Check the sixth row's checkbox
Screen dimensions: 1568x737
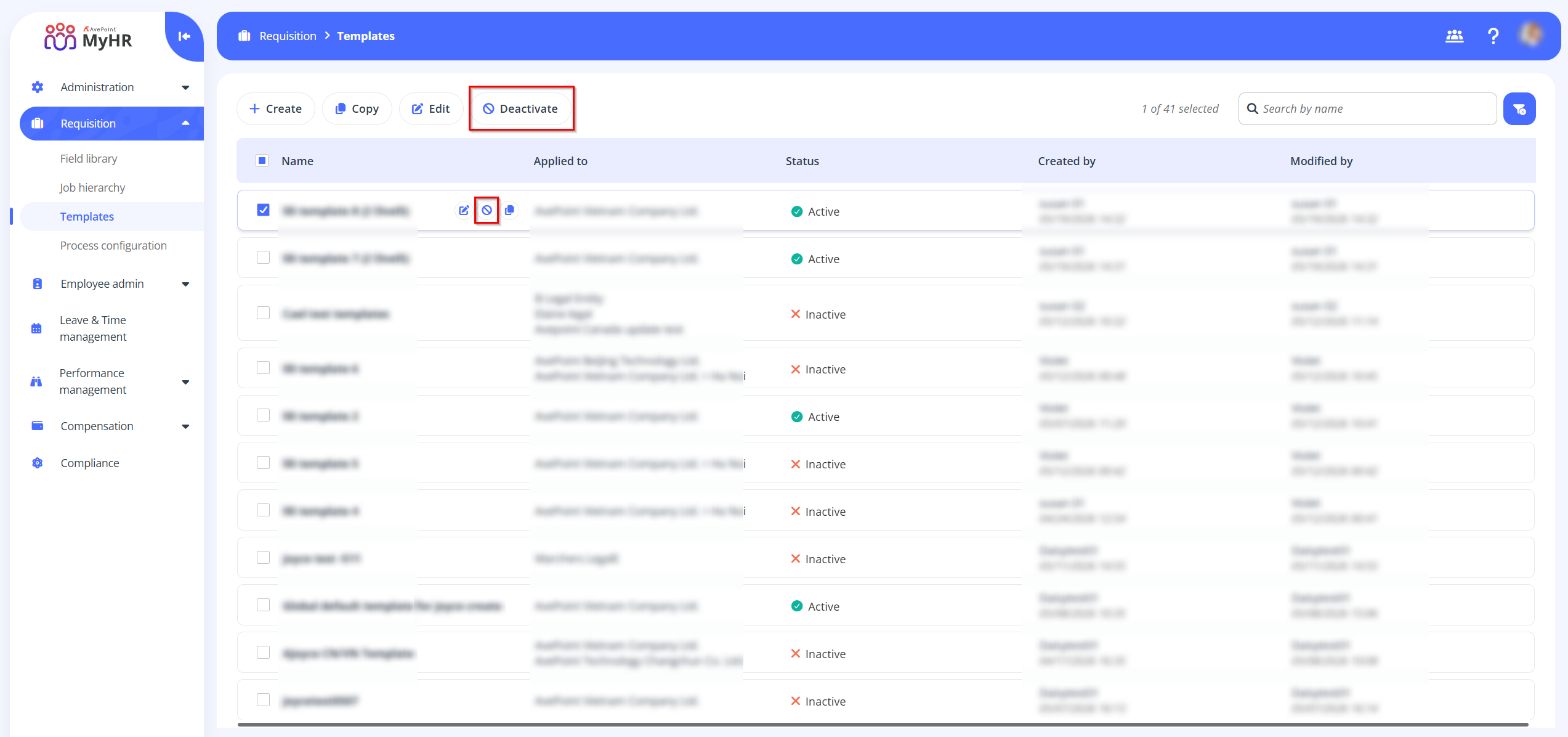pyautogui.click(x=263, y=463)
